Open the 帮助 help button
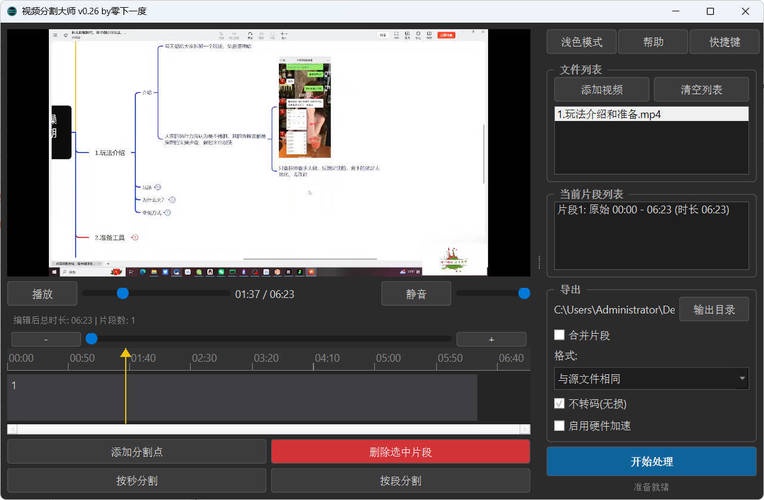The image size is (764, 500). coord(652,42)
